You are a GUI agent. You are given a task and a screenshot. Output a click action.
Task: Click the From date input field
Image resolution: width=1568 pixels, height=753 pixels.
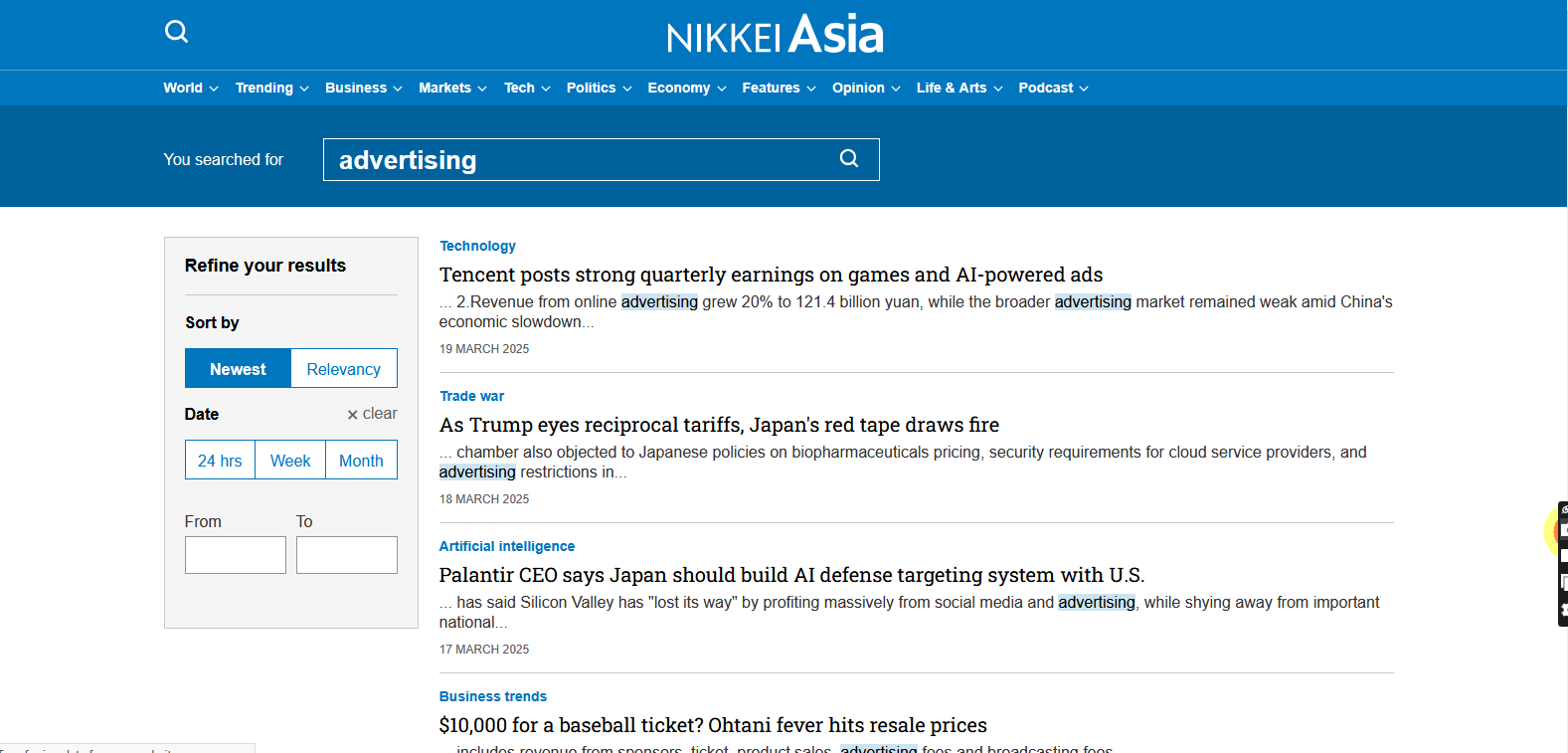click(x=236, y=555)
